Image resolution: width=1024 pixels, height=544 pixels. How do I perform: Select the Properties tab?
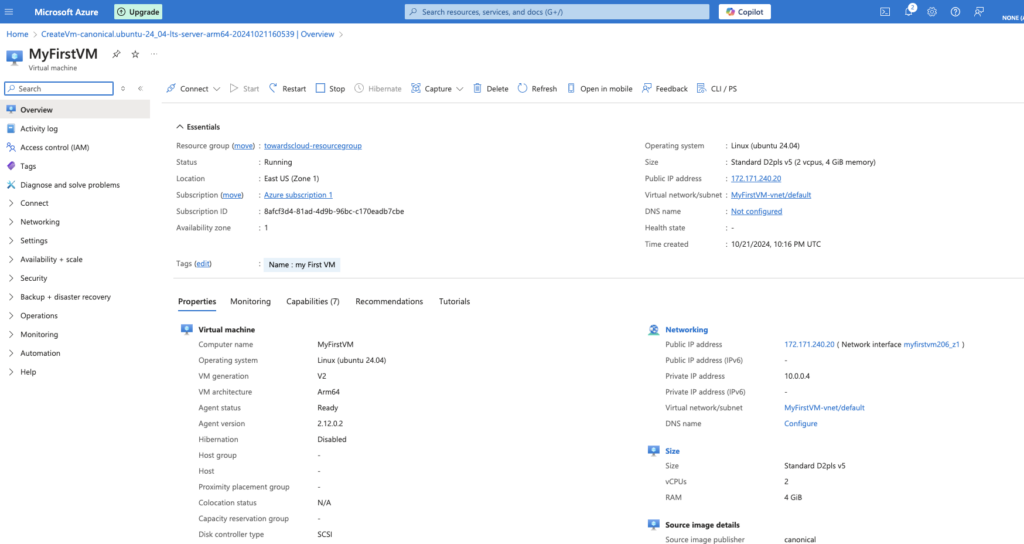click(197, 302)
